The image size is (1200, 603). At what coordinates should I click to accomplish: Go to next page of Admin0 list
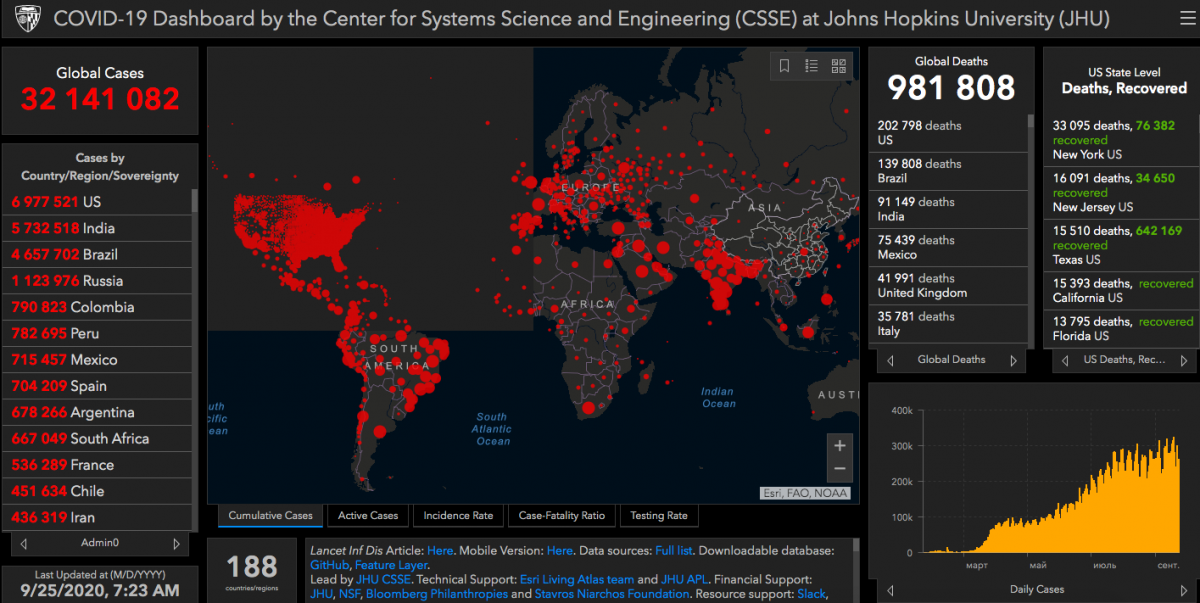pyautogui.click(x=176, y=544)
